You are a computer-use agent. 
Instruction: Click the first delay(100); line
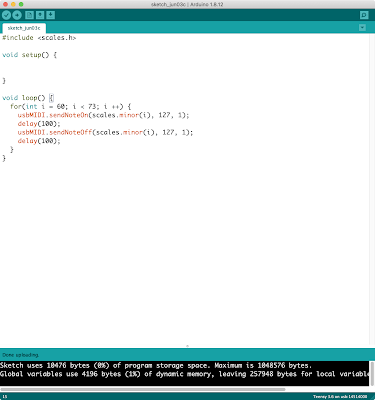tap(39, 124)
